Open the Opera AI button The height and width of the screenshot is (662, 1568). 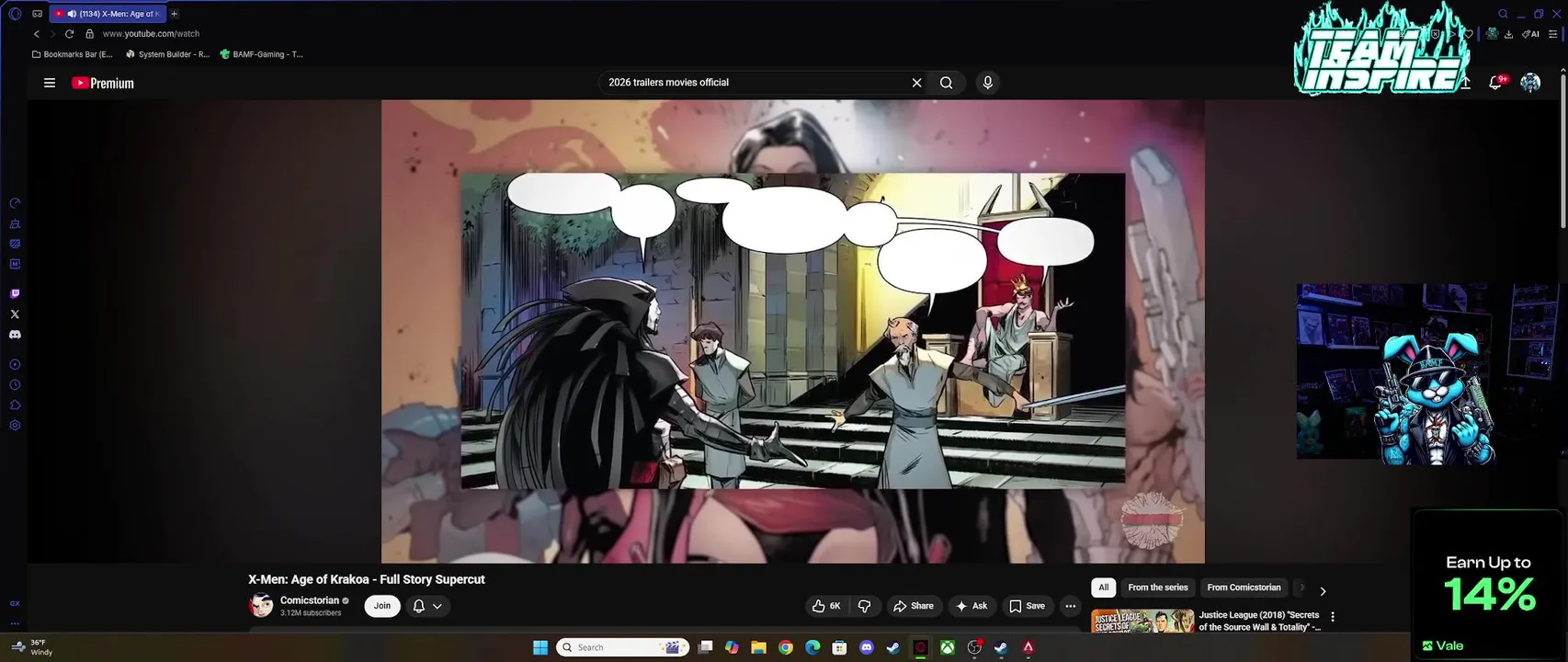point(1530,34)
